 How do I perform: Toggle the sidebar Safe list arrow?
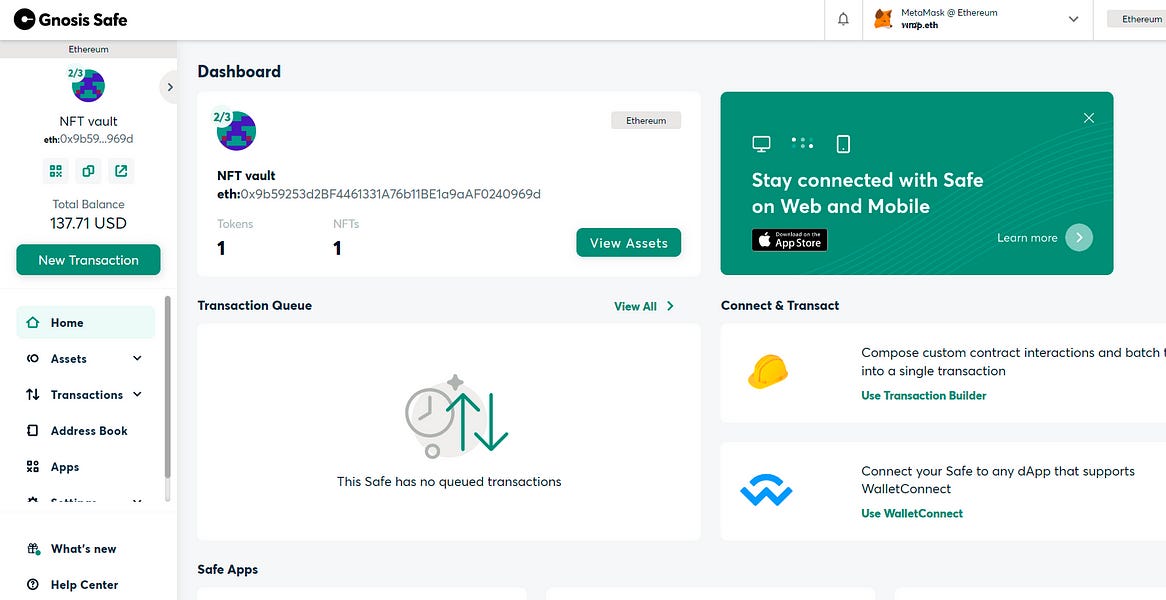pos(170,87)
